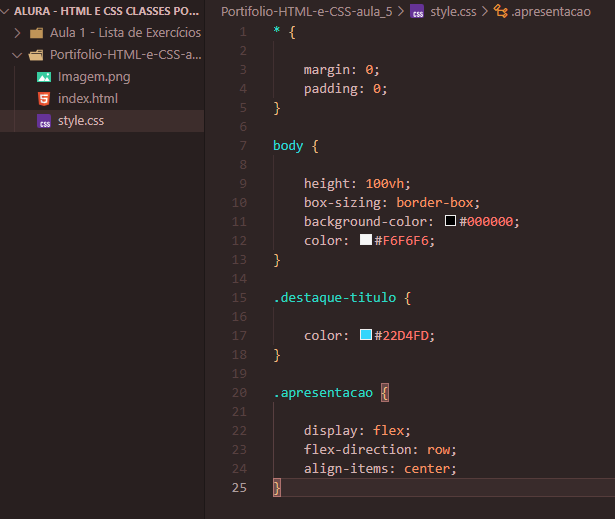Click the Imagem.png image file icon

[44, 77]
